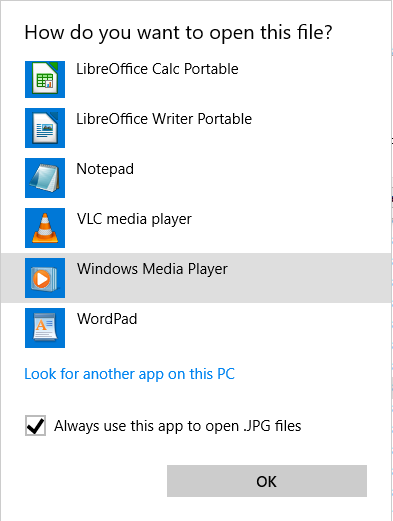Click the LibreOffice Calc Portable spreadsheet icon
Image resolution: width=393 pixels, height=521 pixels.
point(45,79)
